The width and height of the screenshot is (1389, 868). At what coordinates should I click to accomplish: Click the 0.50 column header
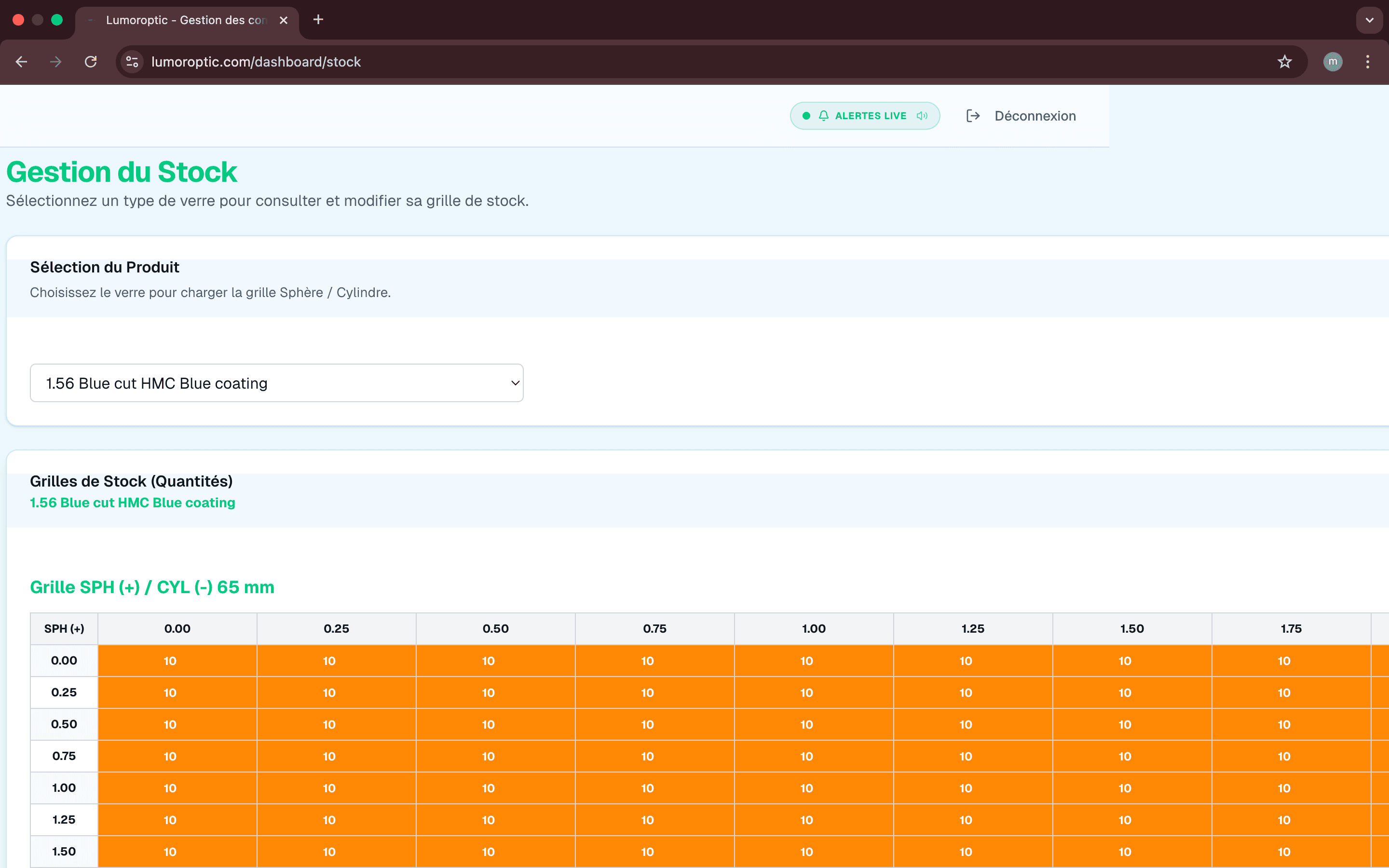point(495,629)
